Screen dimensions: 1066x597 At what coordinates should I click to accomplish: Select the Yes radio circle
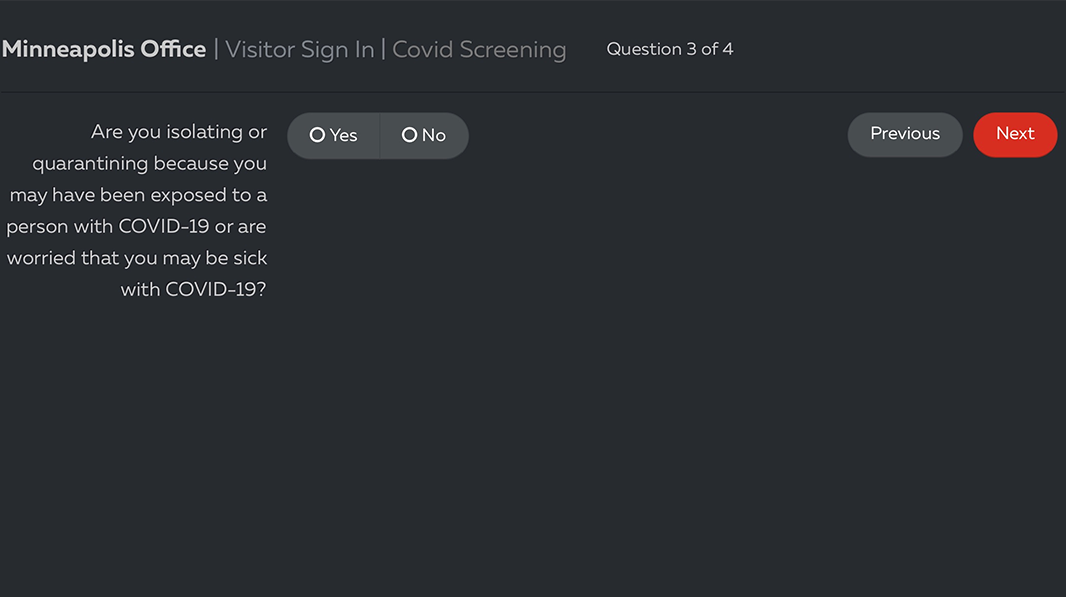[317, 135]
